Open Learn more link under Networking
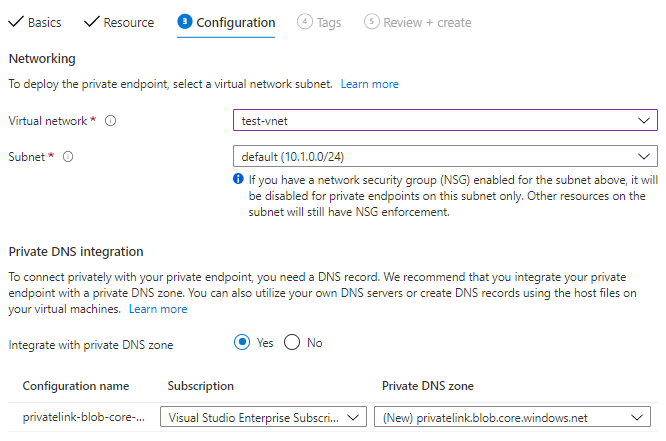Screen dimensions: 666x441 tap(369, 84)
